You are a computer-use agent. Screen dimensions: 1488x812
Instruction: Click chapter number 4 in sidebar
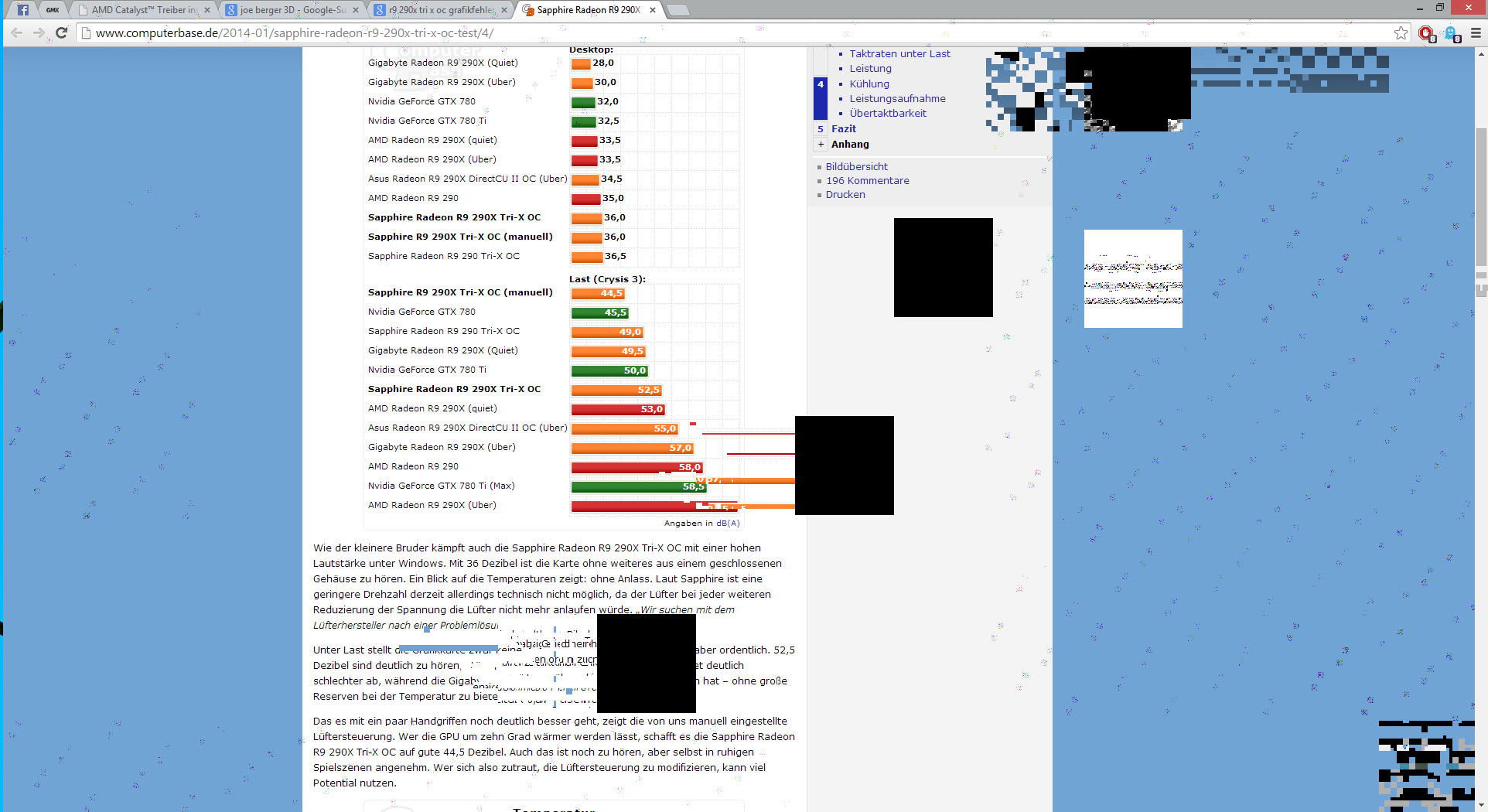click(x=821, y=84)
